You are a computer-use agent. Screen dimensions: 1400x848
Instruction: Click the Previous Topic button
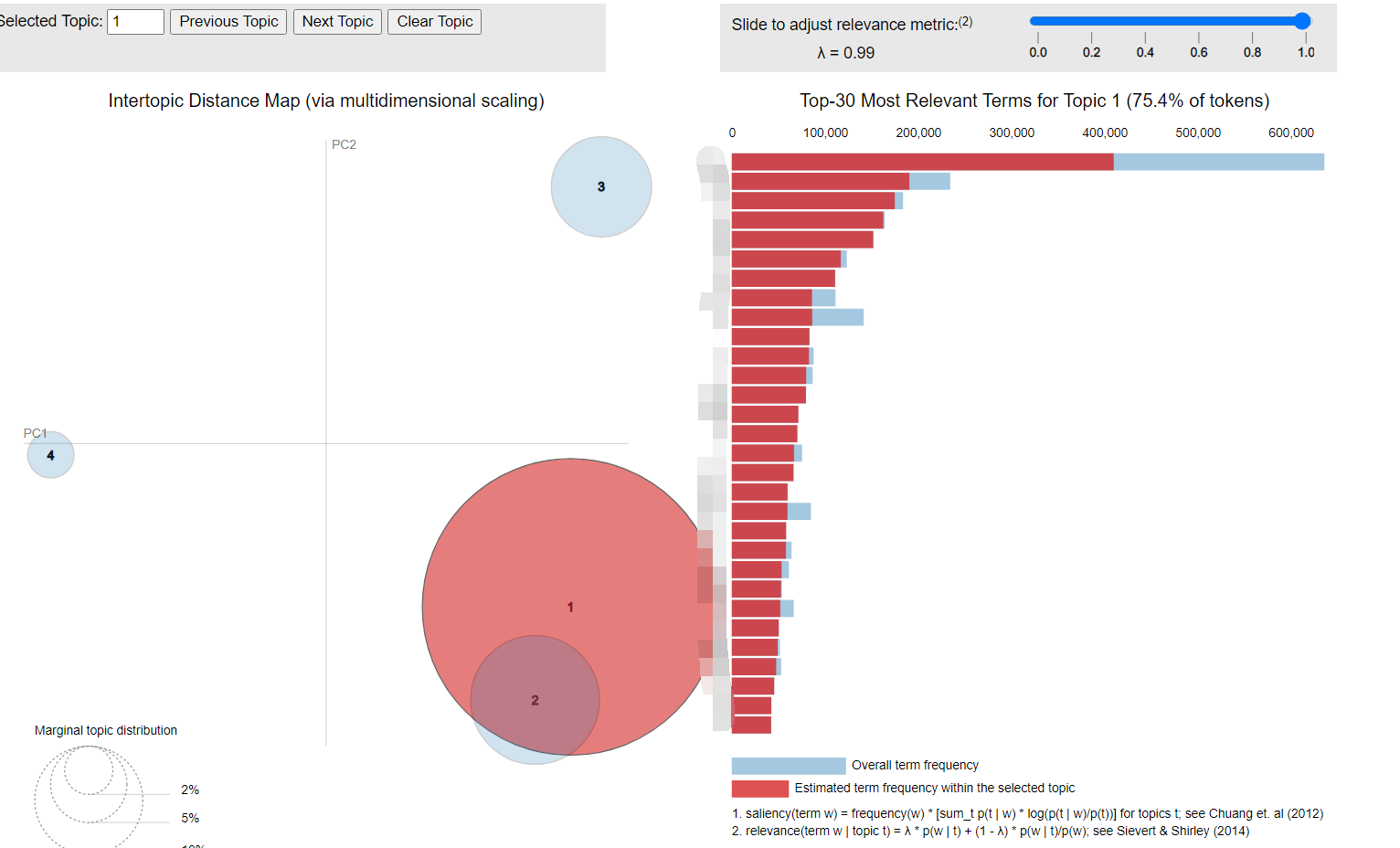click(x=228, y=22)
